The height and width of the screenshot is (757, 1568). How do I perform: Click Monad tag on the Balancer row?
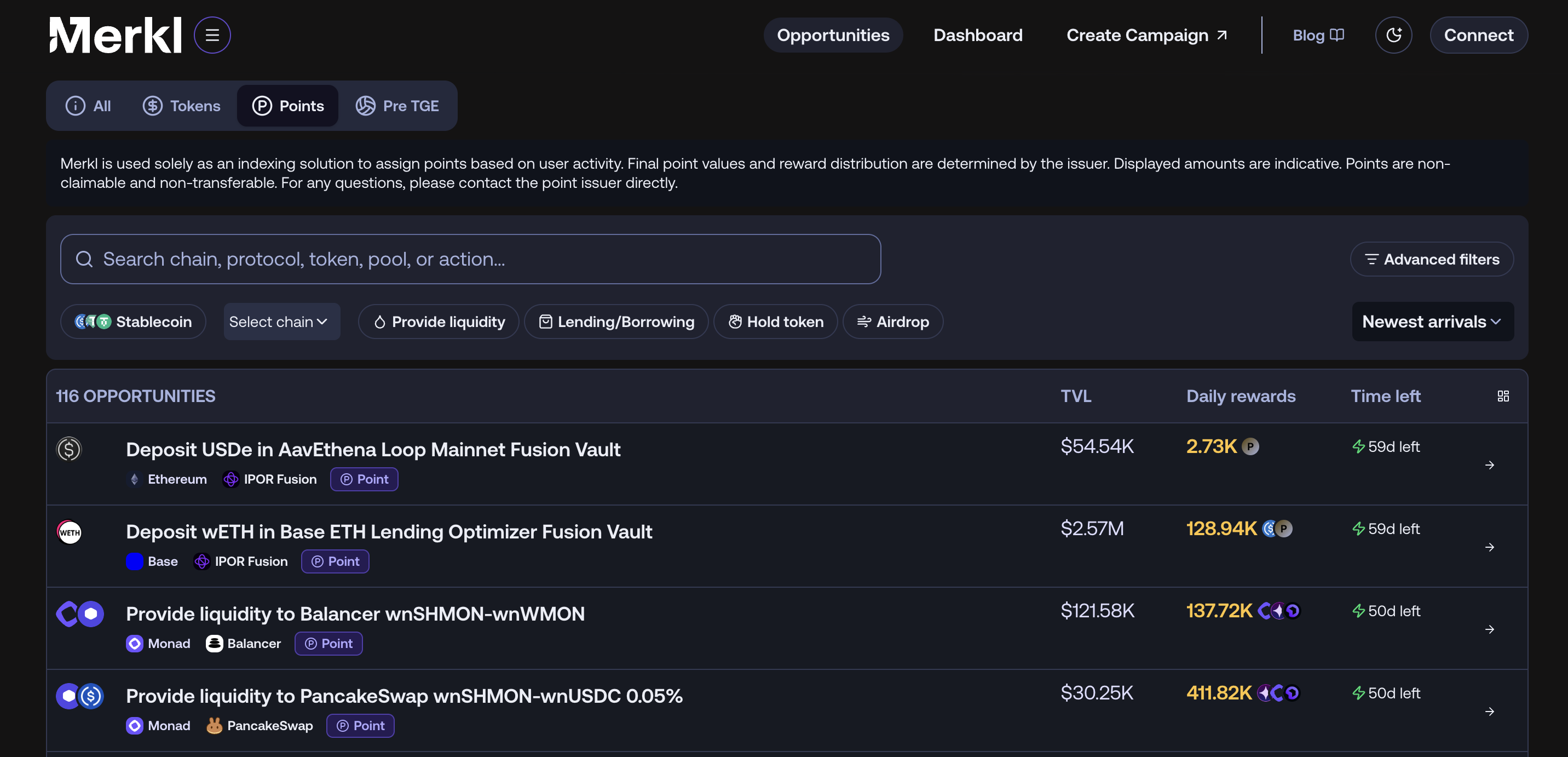tap(158, 644)
